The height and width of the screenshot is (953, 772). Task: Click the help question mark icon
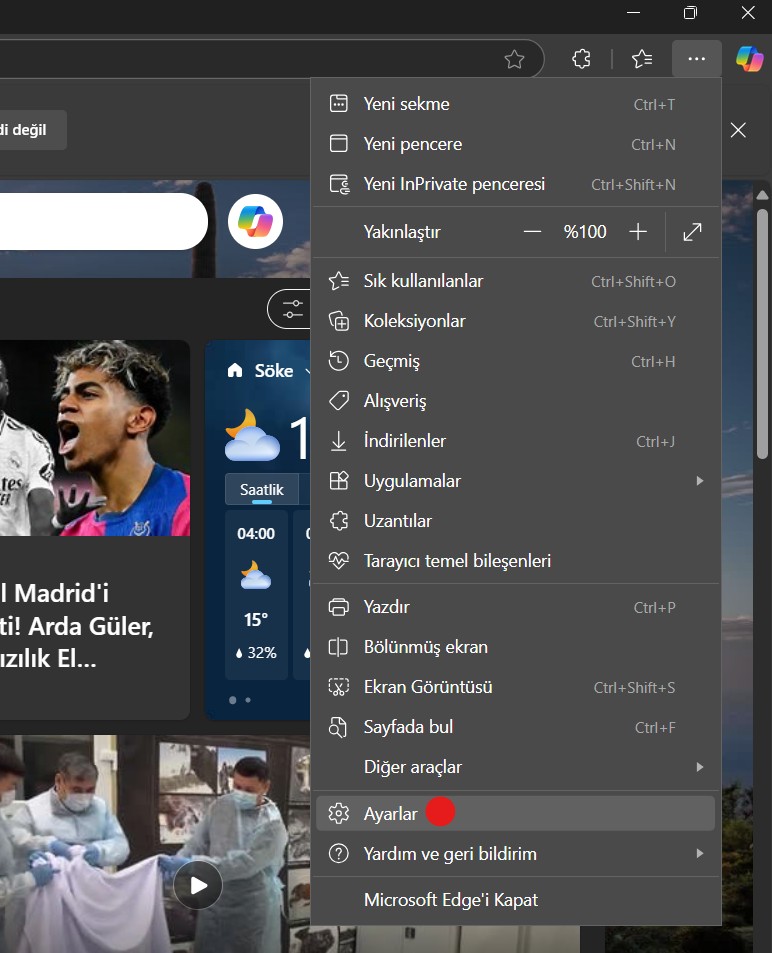[339, 853]
